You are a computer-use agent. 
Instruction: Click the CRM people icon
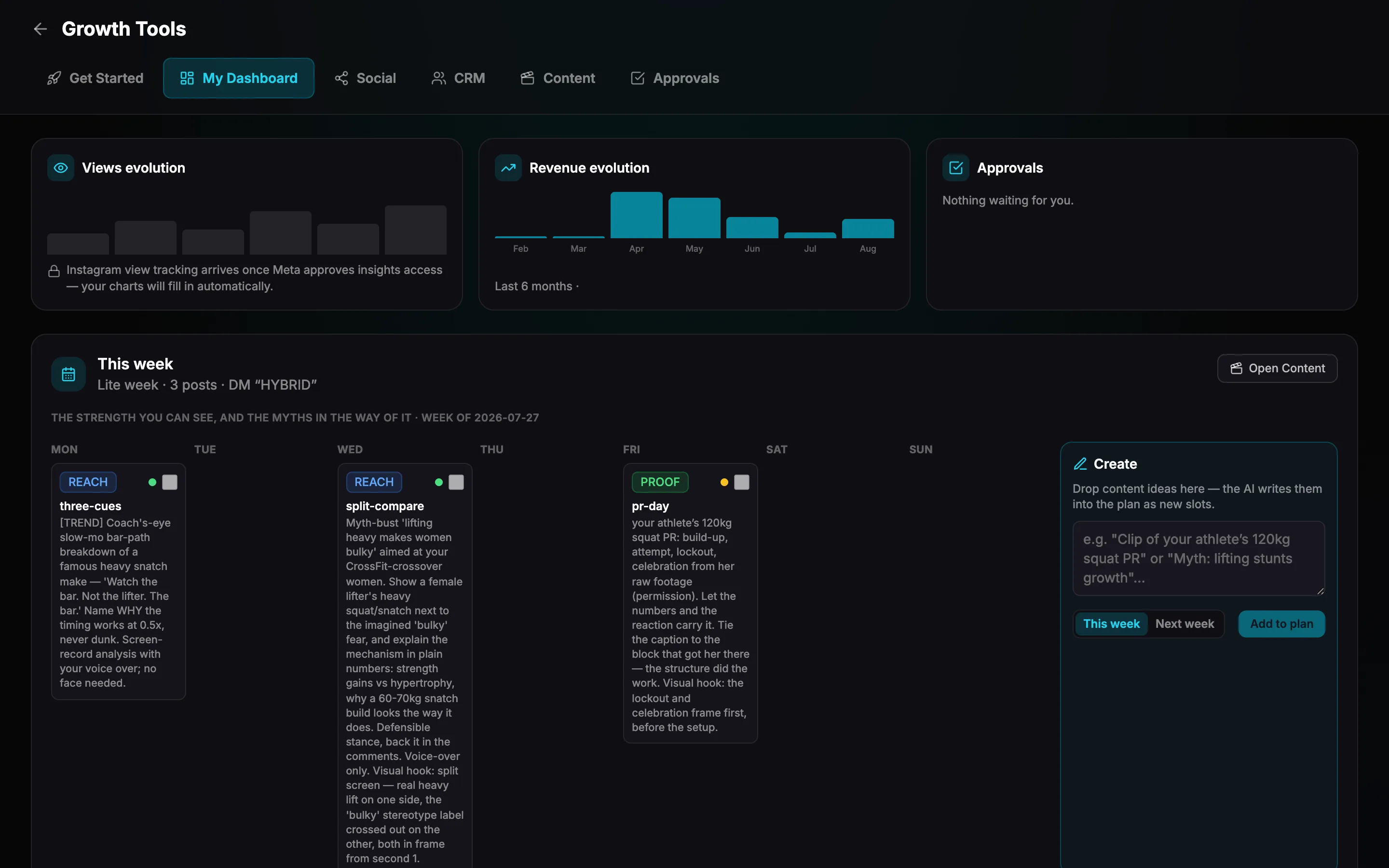(438, 78)
